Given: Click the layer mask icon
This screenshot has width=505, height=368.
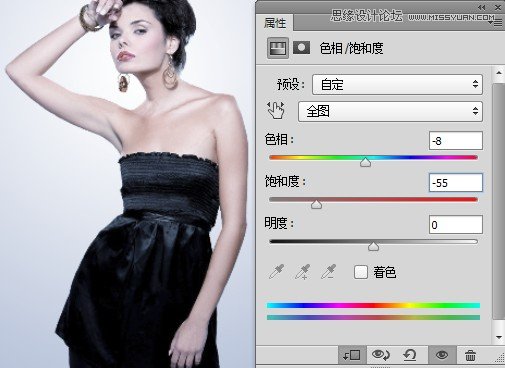Looking at the screenshot, I should click(x=301, y=48).
